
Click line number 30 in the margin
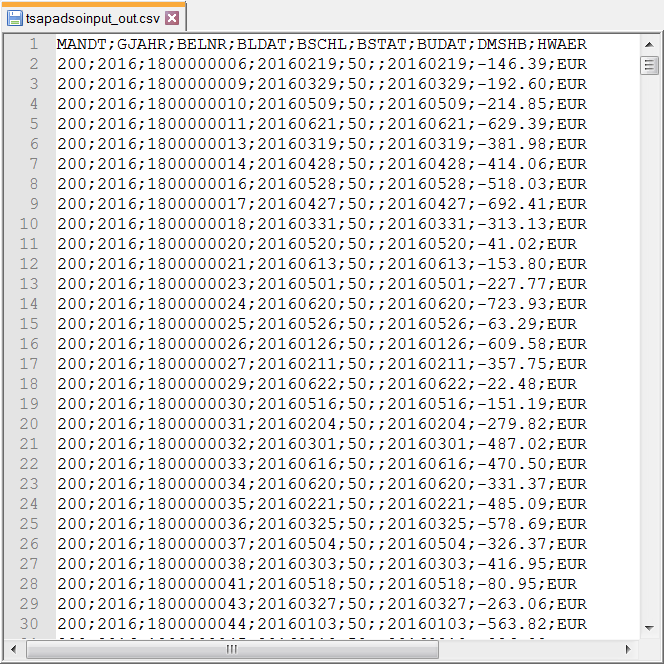[x=29, y=624]
